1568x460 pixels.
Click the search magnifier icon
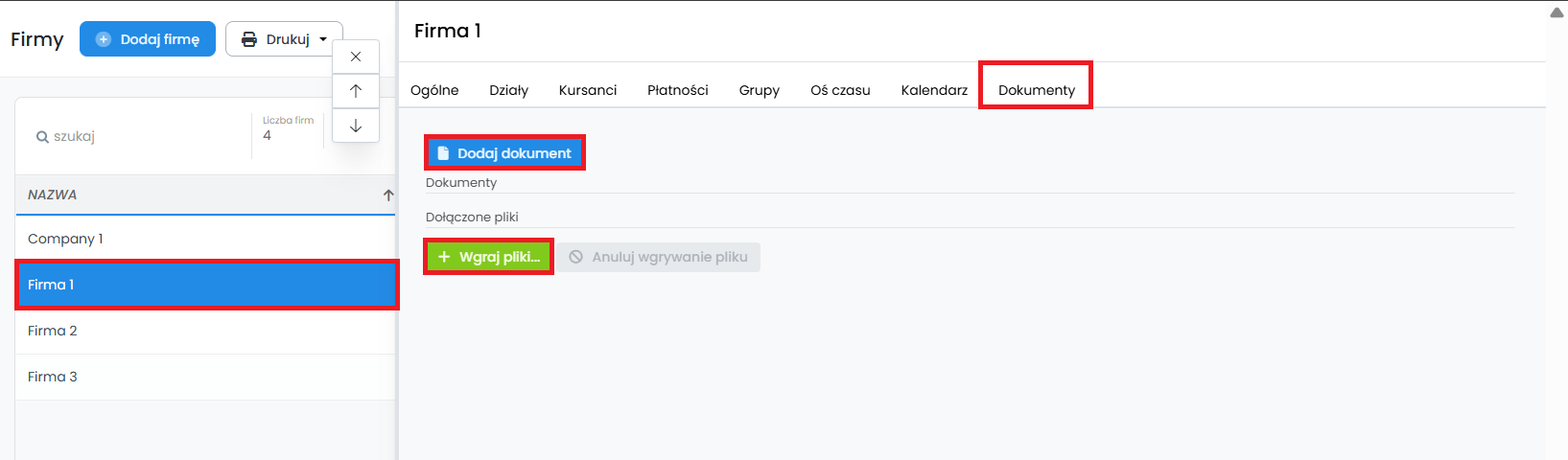click(42, 137)
